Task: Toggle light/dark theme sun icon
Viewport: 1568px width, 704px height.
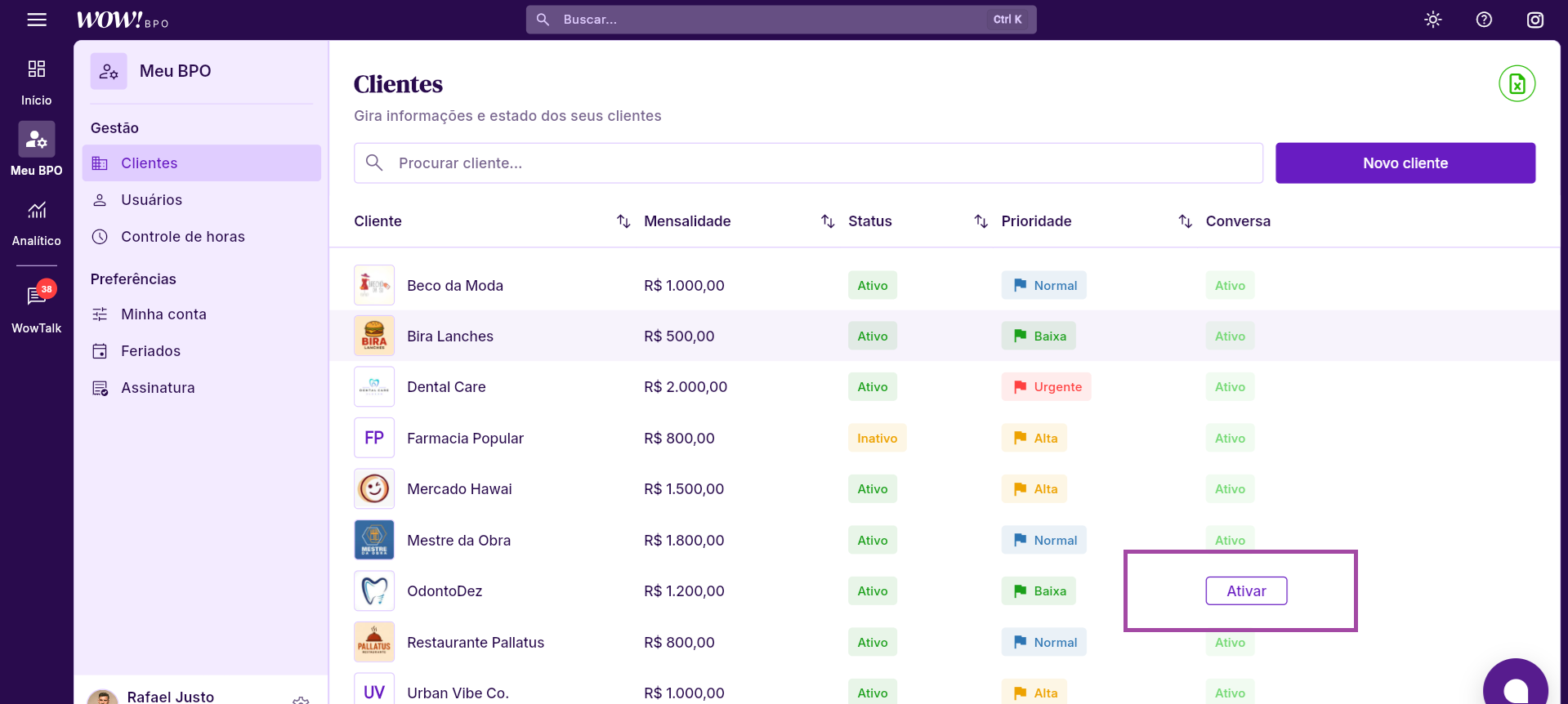Action: 1432,20
